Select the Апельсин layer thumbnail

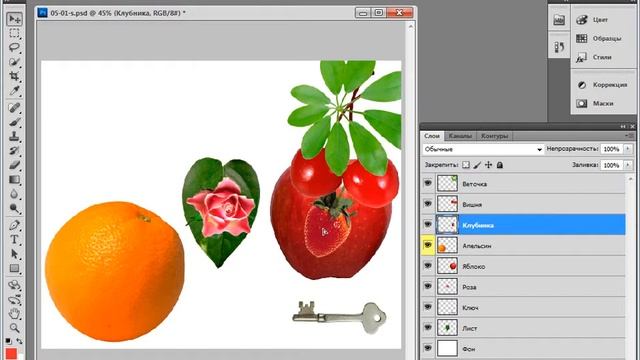[x=447, y=245]
